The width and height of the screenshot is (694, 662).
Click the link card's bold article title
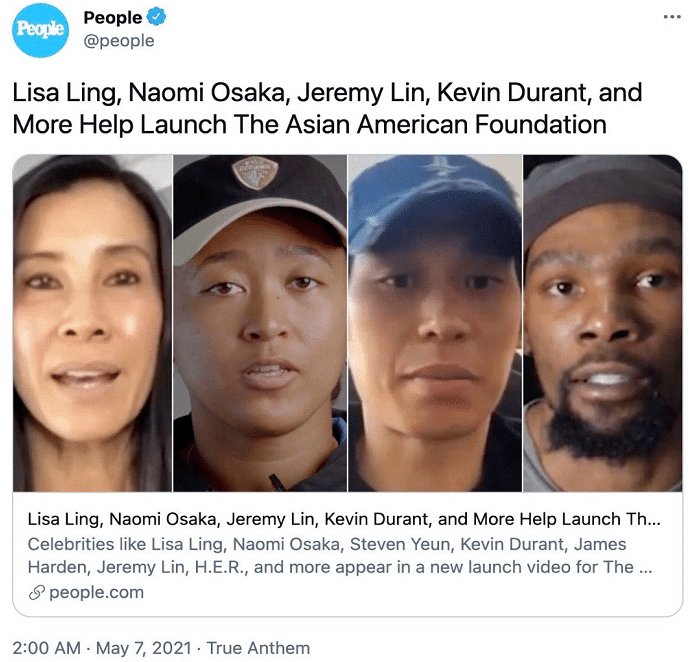coord(344,519)
